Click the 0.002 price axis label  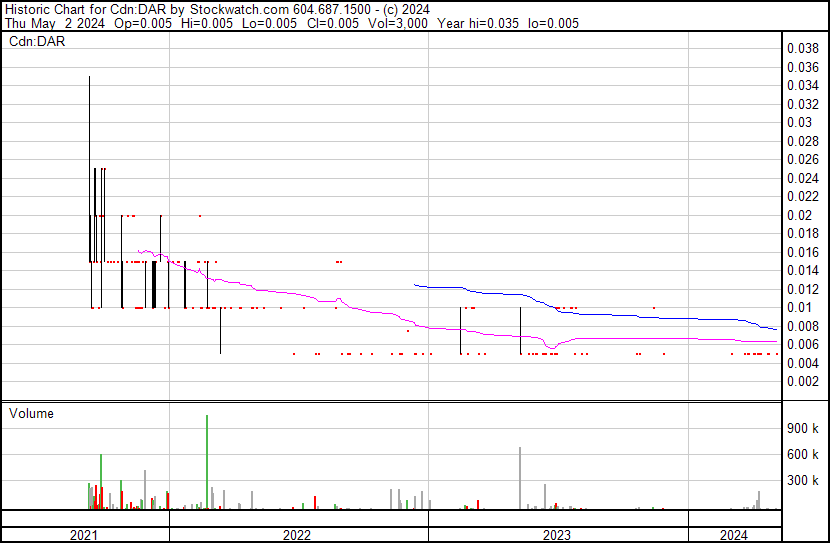pos(803,382)
